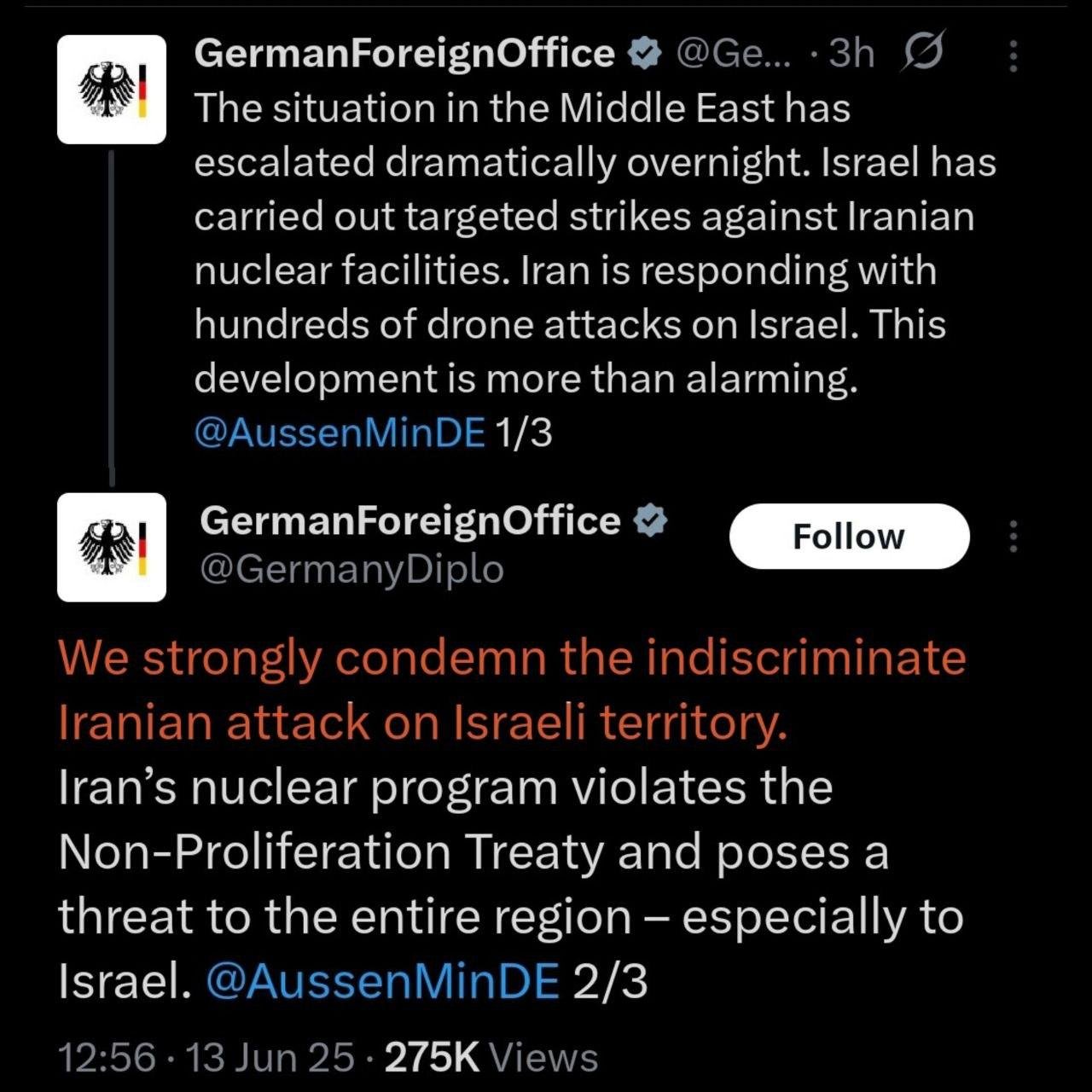Screen dimensions: 1092x1092
Task: Open the second post's eagle profile avatar
Action: 112,547
